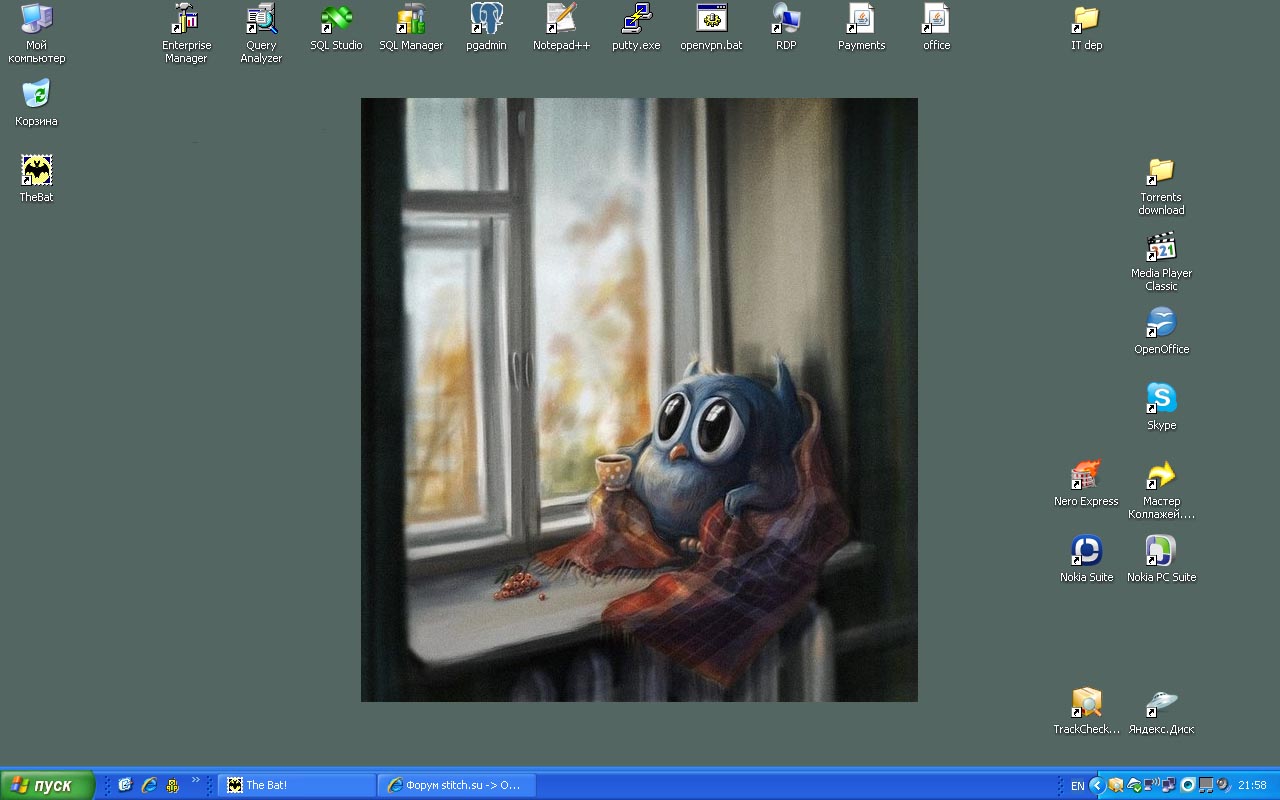Expand the Quick Launch overflow chevron
Screen dimensions: 1280x800
196,780
